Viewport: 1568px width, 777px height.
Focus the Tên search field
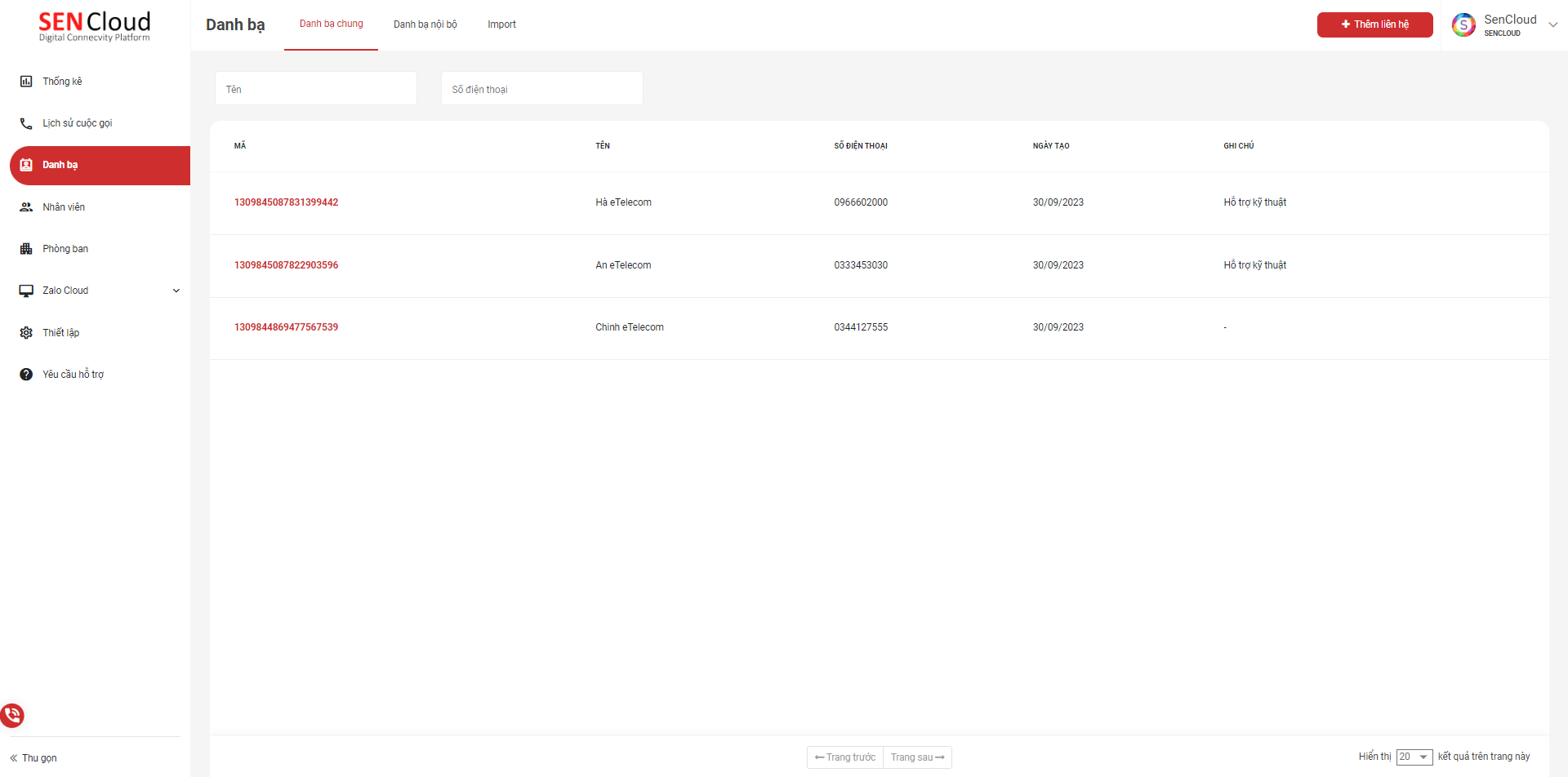pyautogui.click(x=315, y=89)
